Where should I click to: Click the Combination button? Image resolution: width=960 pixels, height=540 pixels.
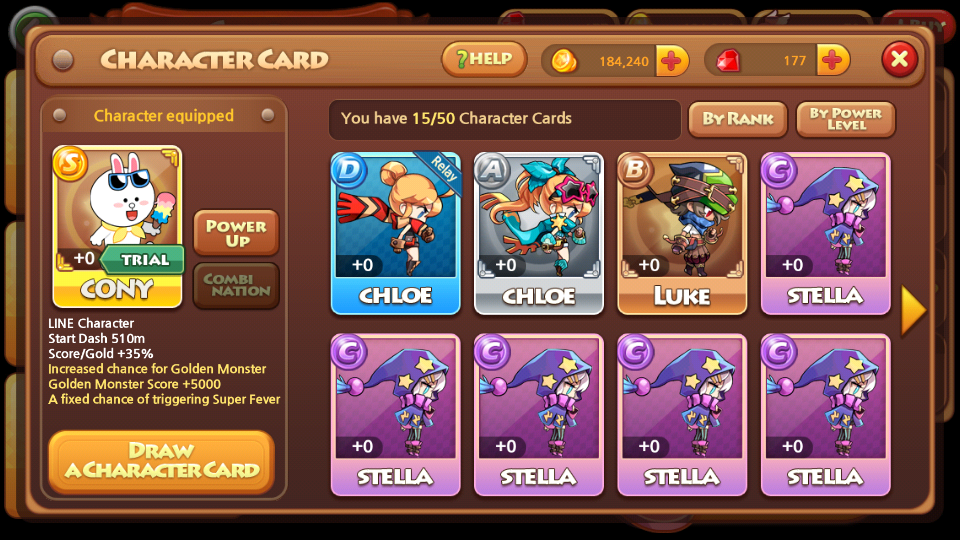point(236,285)
